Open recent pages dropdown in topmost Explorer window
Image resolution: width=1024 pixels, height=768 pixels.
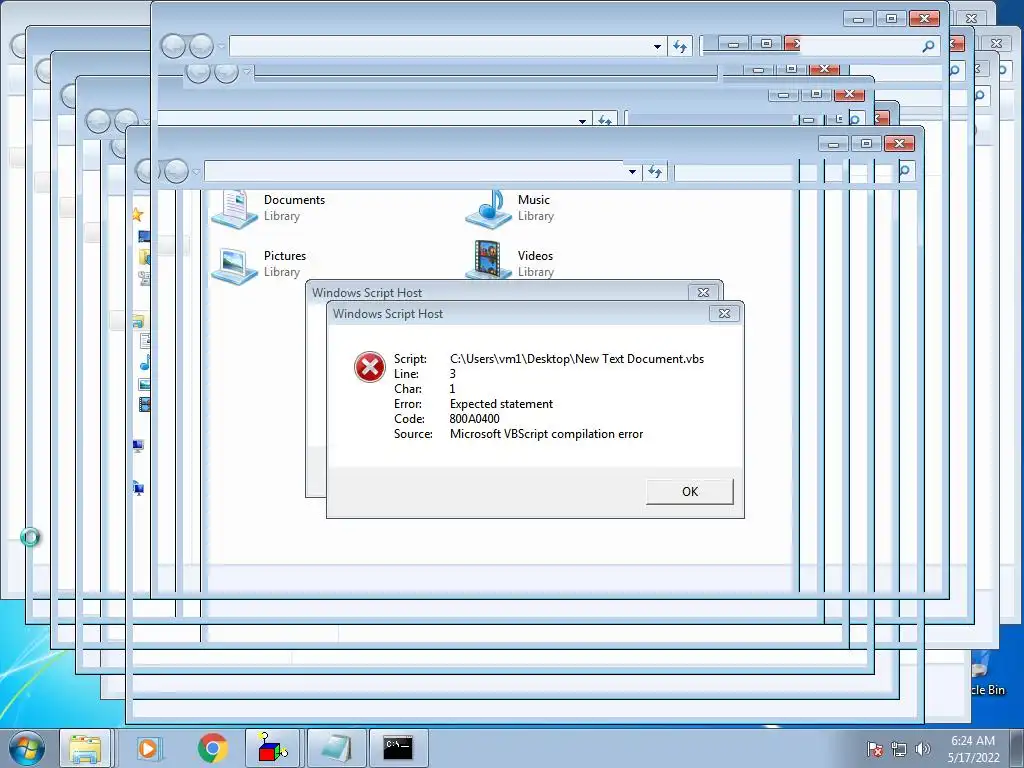pyautogui.click(x=221, y=46)
